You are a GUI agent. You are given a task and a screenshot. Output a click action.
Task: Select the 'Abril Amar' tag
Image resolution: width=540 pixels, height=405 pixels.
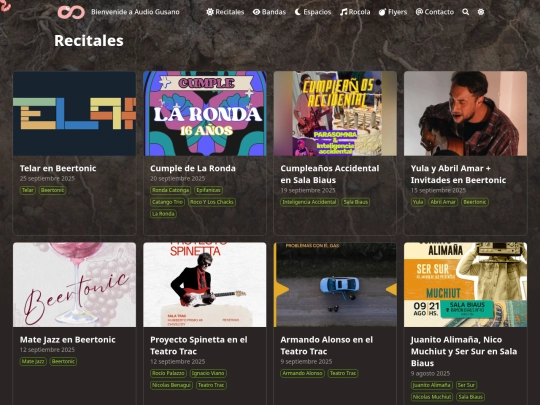[443, 202]
